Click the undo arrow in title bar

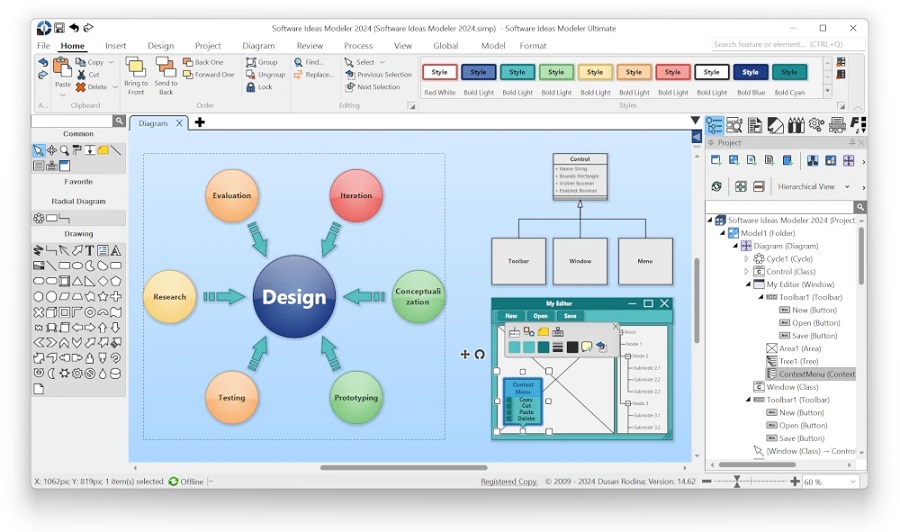[74, 28]
